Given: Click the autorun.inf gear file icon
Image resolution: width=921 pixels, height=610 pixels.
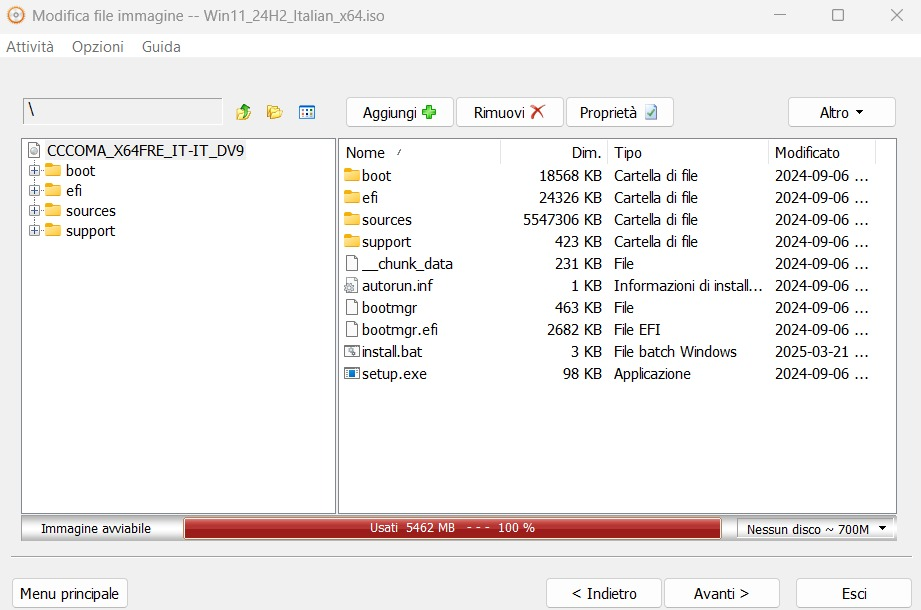Looking at the screenshot, I should pos(351,285).
